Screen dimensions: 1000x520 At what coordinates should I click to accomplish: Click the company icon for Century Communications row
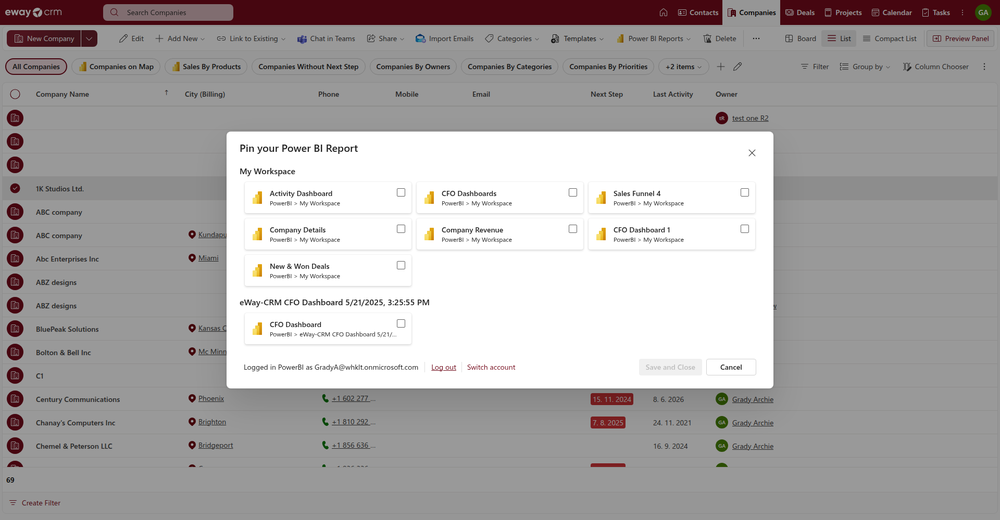tap(15, 399)
